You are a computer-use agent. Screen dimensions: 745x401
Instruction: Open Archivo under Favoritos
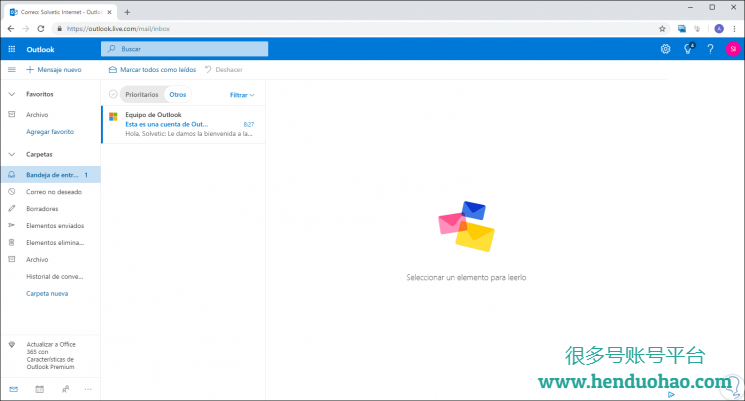(50, 115)
